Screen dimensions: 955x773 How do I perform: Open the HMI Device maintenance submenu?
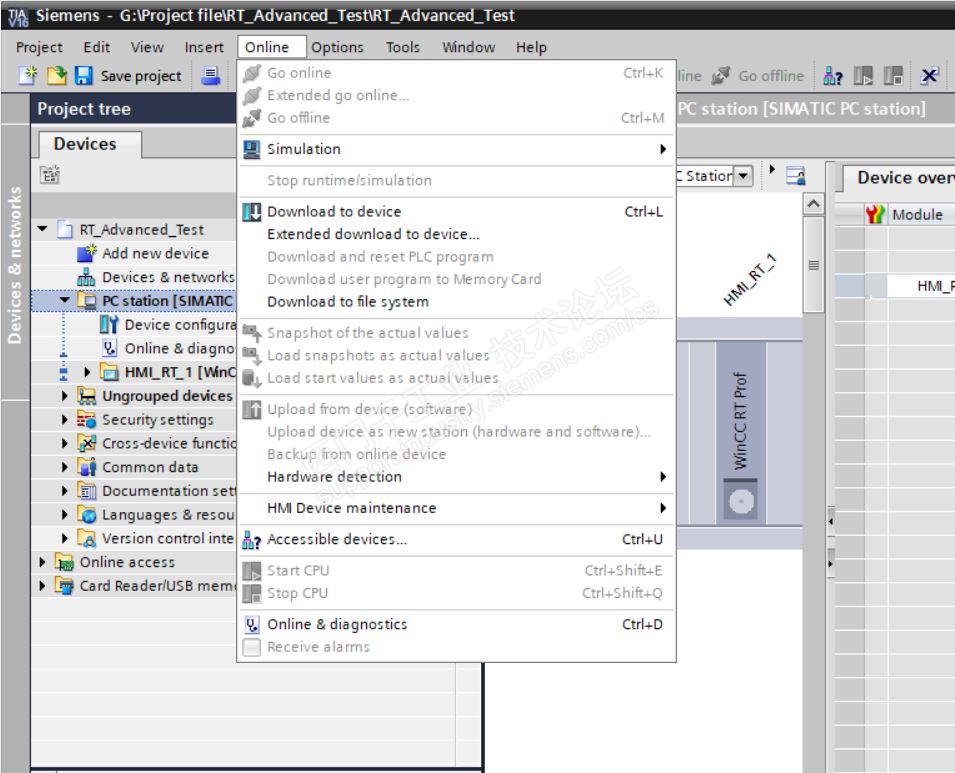click(x=456, y=508)
